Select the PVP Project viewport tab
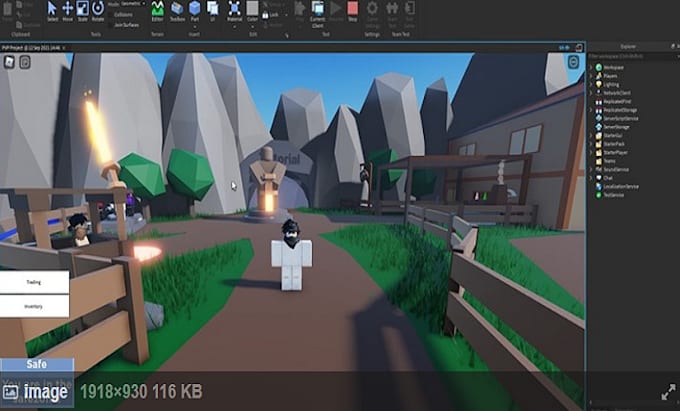The width and height of the screenshot is (680, 411). [x=33, y=48]
